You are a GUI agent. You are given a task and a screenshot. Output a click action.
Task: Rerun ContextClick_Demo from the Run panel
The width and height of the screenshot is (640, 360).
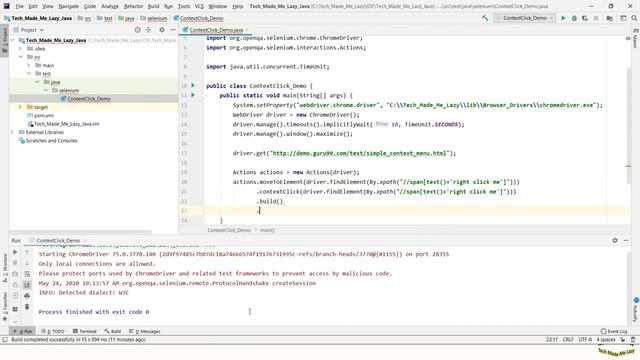(x=15, y=252)
